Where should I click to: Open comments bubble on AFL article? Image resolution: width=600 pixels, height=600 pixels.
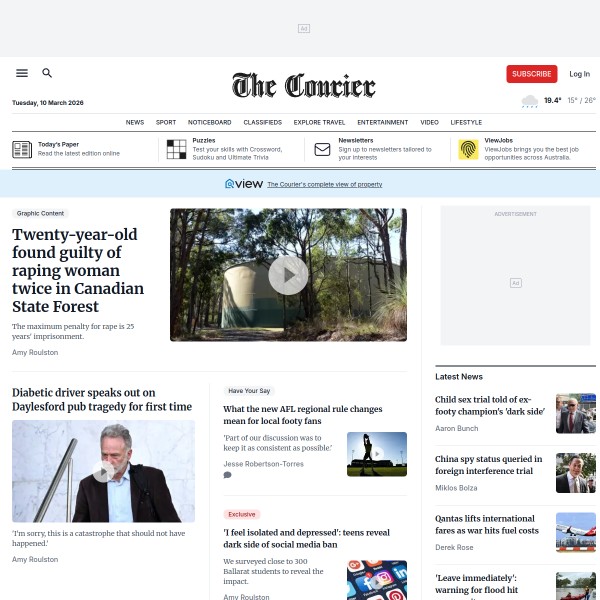point(227,475)
